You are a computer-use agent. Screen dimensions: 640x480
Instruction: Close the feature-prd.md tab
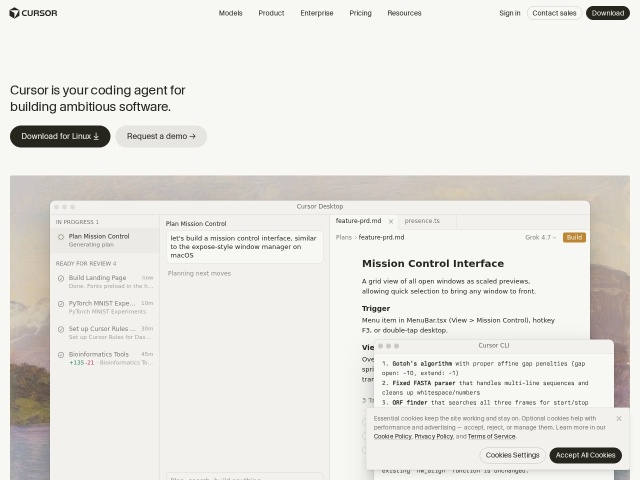point(391,221)
